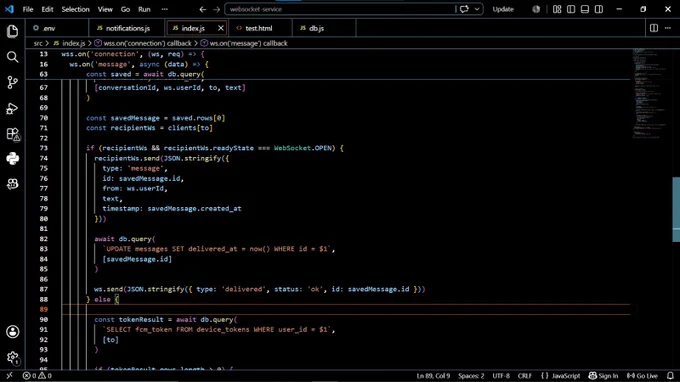This screenshot has height=382, width=680.
Task: Toggle the bottom panel visibility
Action: 585,9
